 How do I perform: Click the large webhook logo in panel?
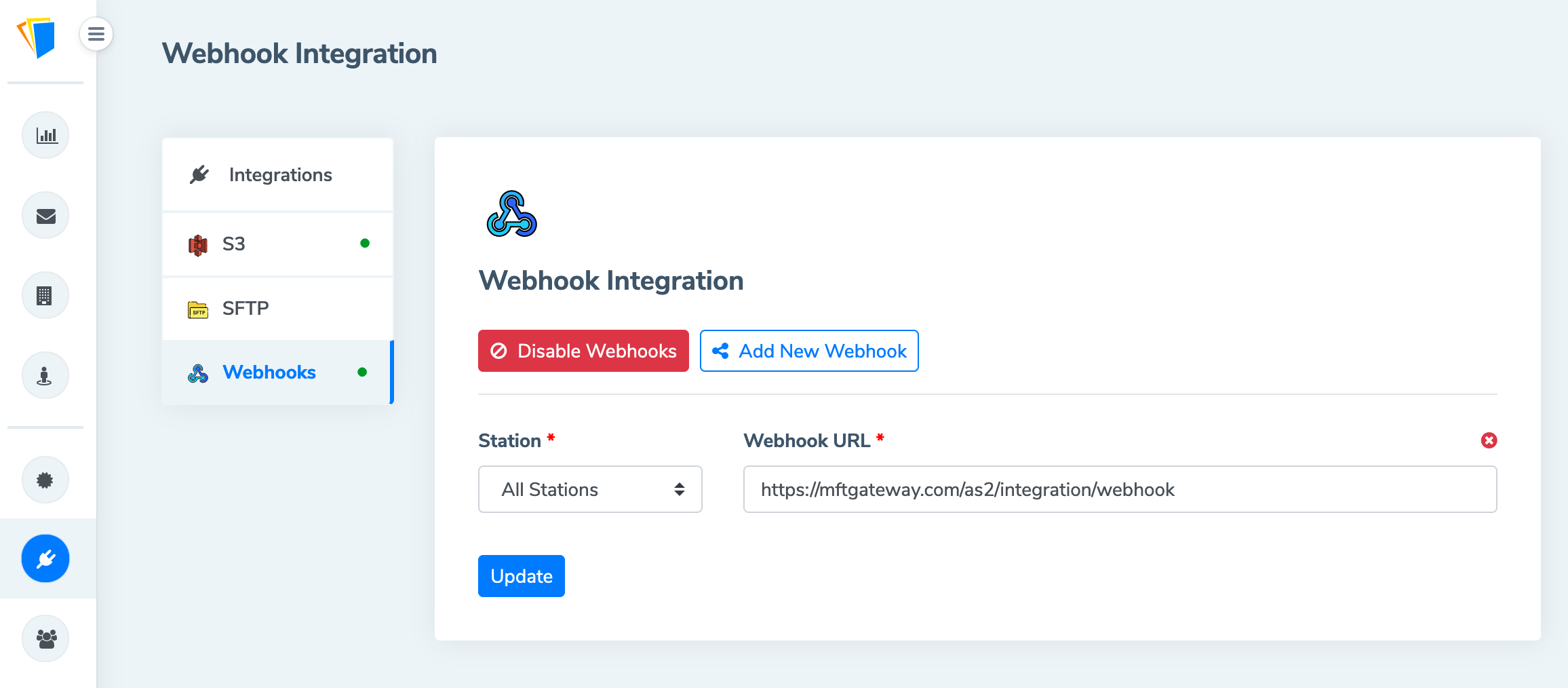point(512,214)
